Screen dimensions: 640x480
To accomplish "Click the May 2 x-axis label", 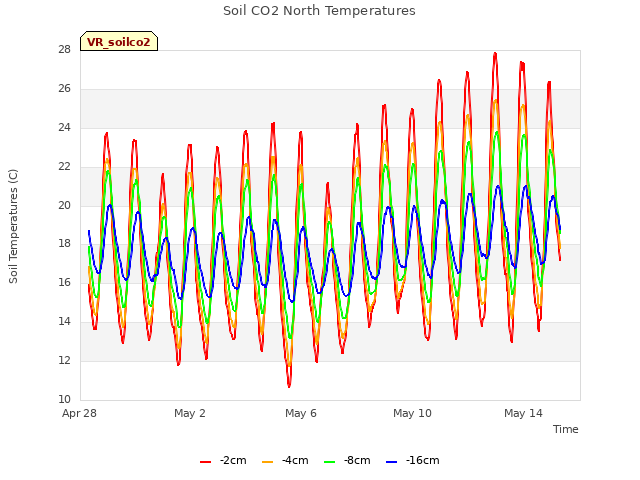I will tap(190, 413).
